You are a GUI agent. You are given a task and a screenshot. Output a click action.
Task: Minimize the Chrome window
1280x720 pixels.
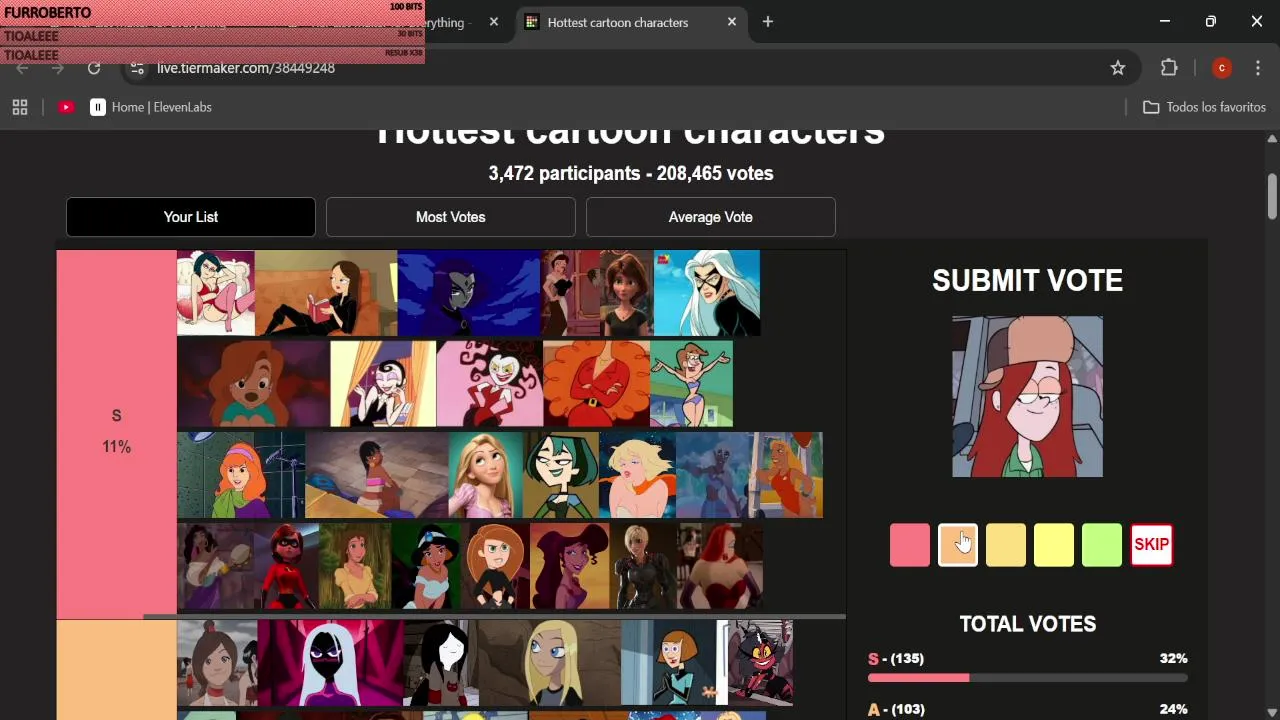(1164, 22)
